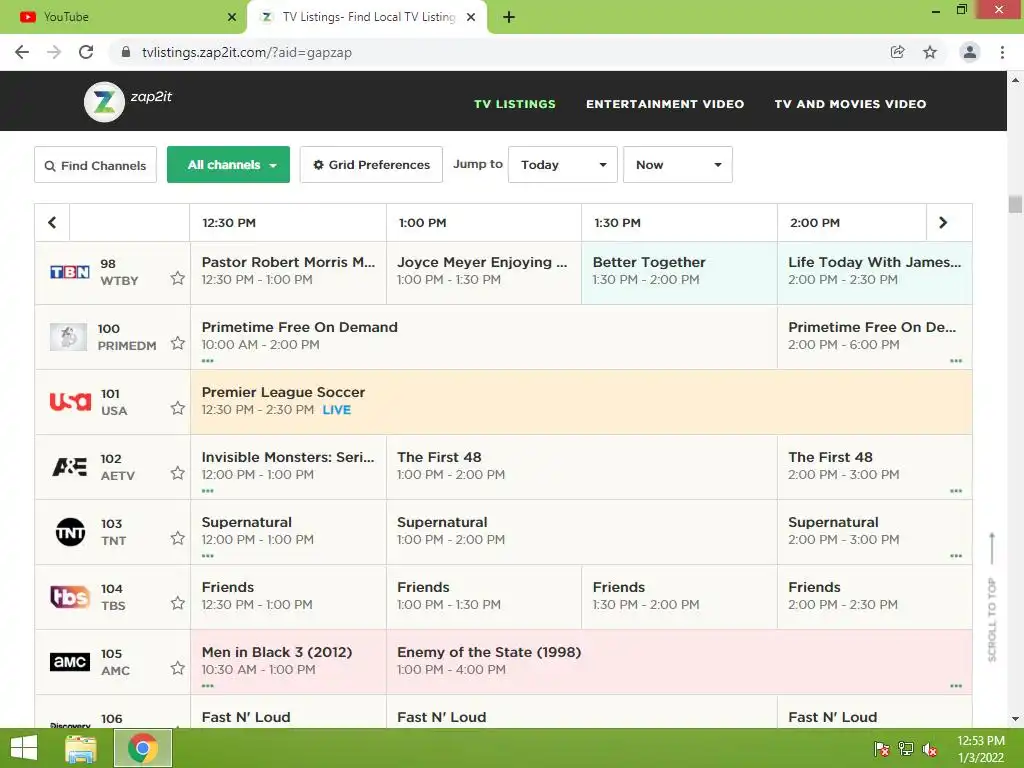The height and width of the screenshot is (768, 1024).
Task: Go back in browser history
Action: click(22, 52)
